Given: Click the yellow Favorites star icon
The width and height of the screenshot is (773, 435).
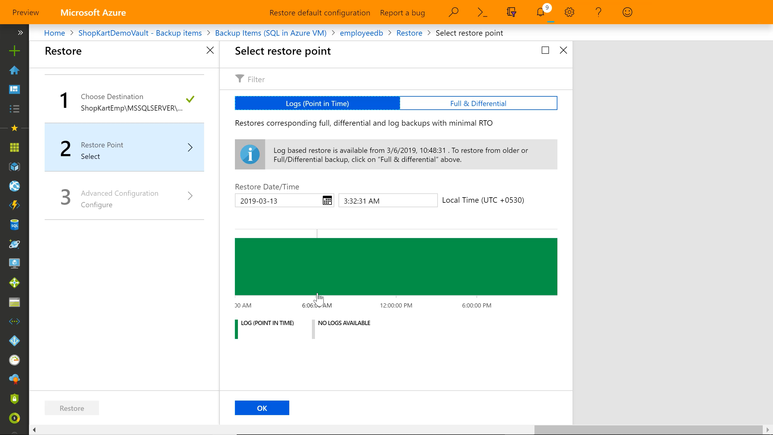Looking at the screenshot, I should tap(14, 128).
